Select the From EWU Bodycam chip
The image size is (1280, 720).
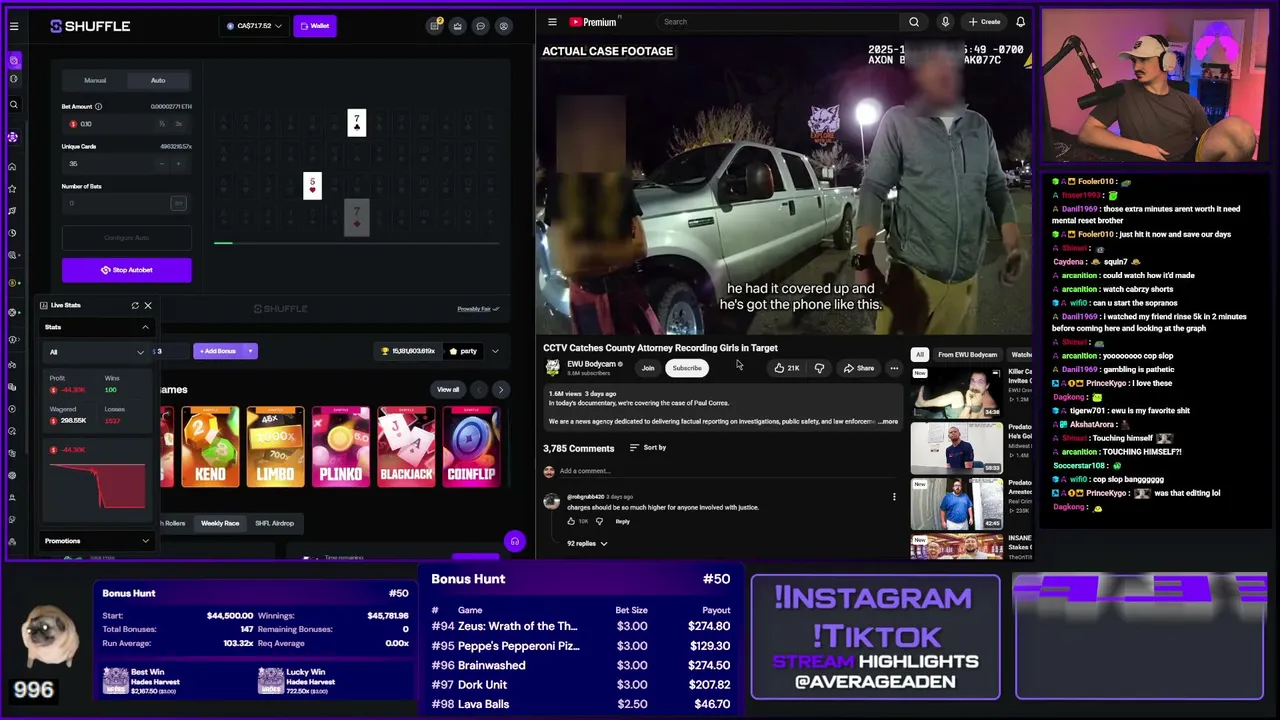click(967, 355)
